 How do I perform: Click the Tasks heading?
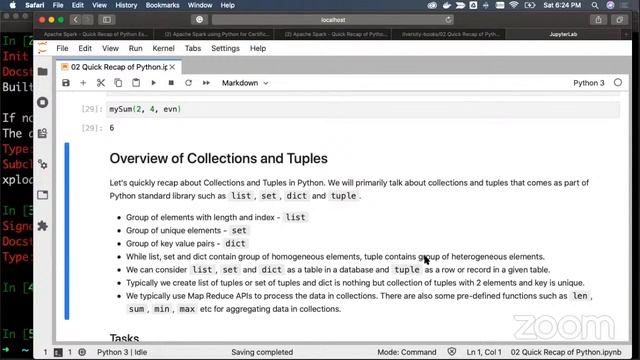[124, 338]
